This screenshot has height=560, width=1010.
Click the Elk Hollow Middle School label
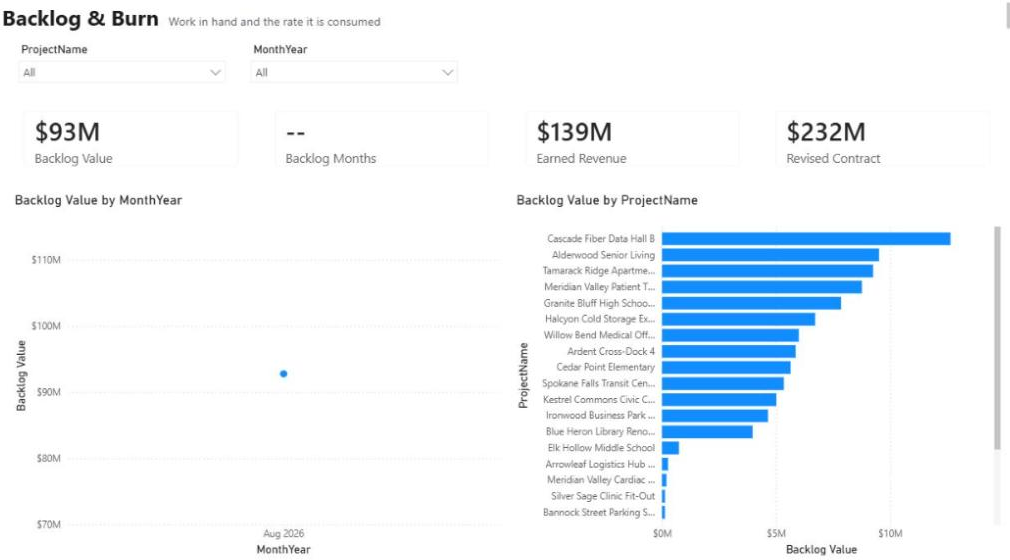pyautogui.click(x=601, y=448)
